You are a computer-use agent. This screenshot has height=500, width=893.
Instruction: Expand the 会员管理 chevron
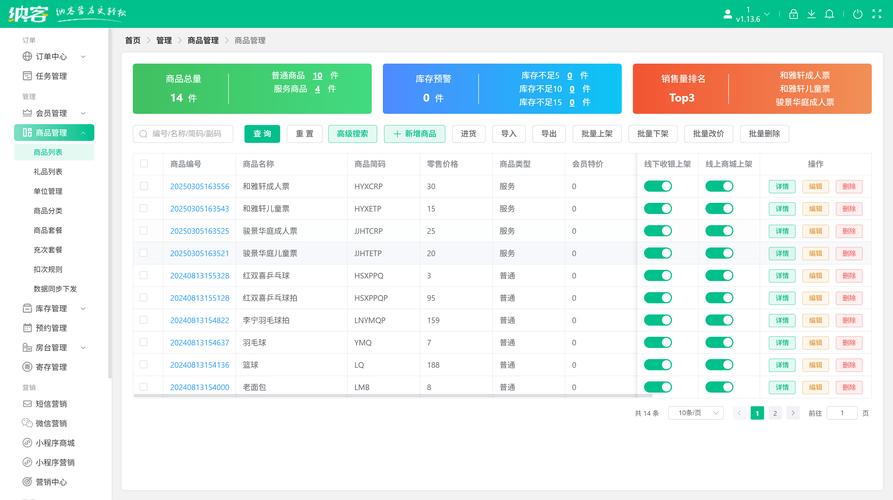point(83,113)
